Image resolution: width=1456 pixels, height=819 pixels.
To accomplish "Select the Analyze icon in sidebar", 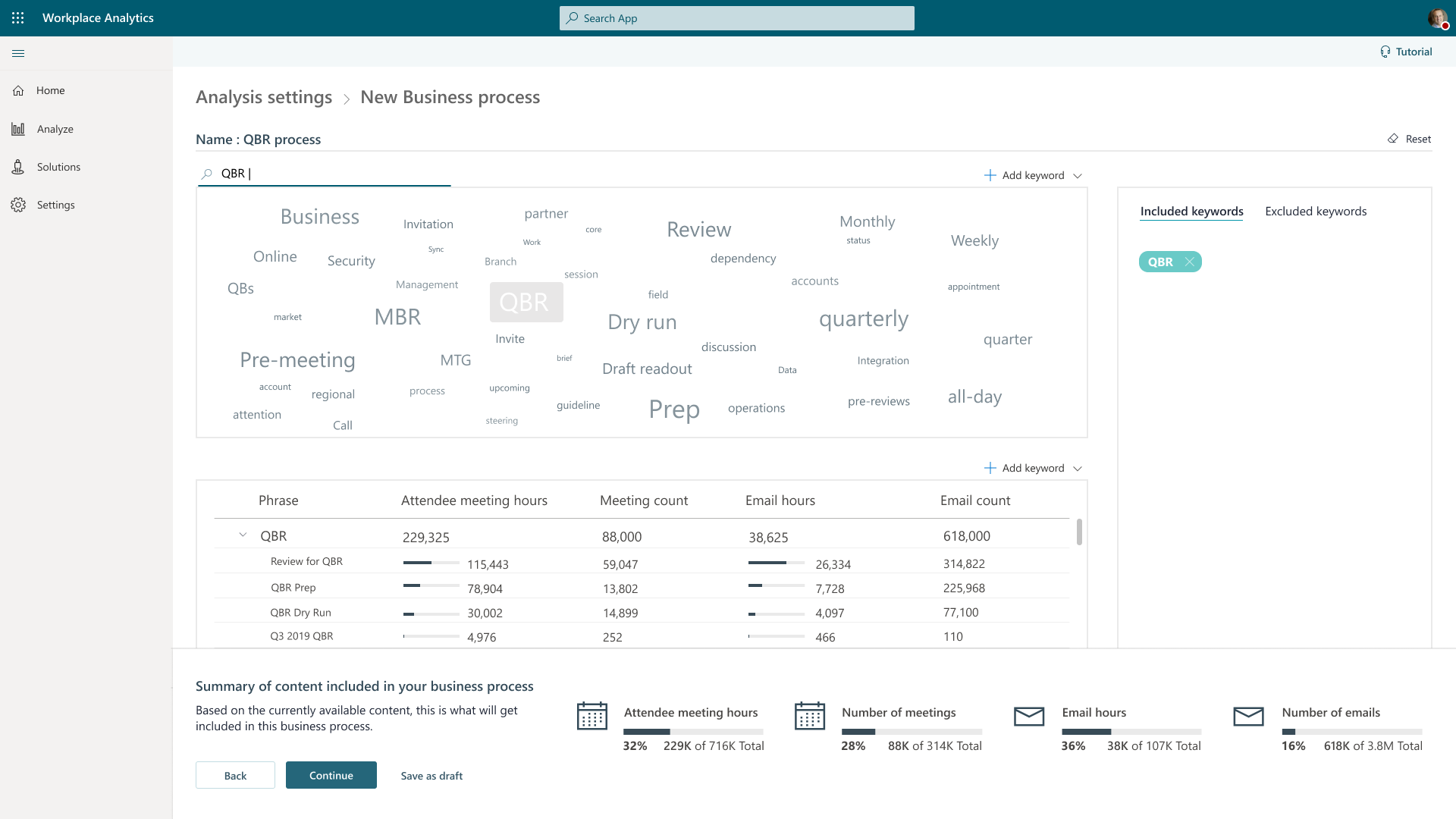I will click(x=18, y=128).
